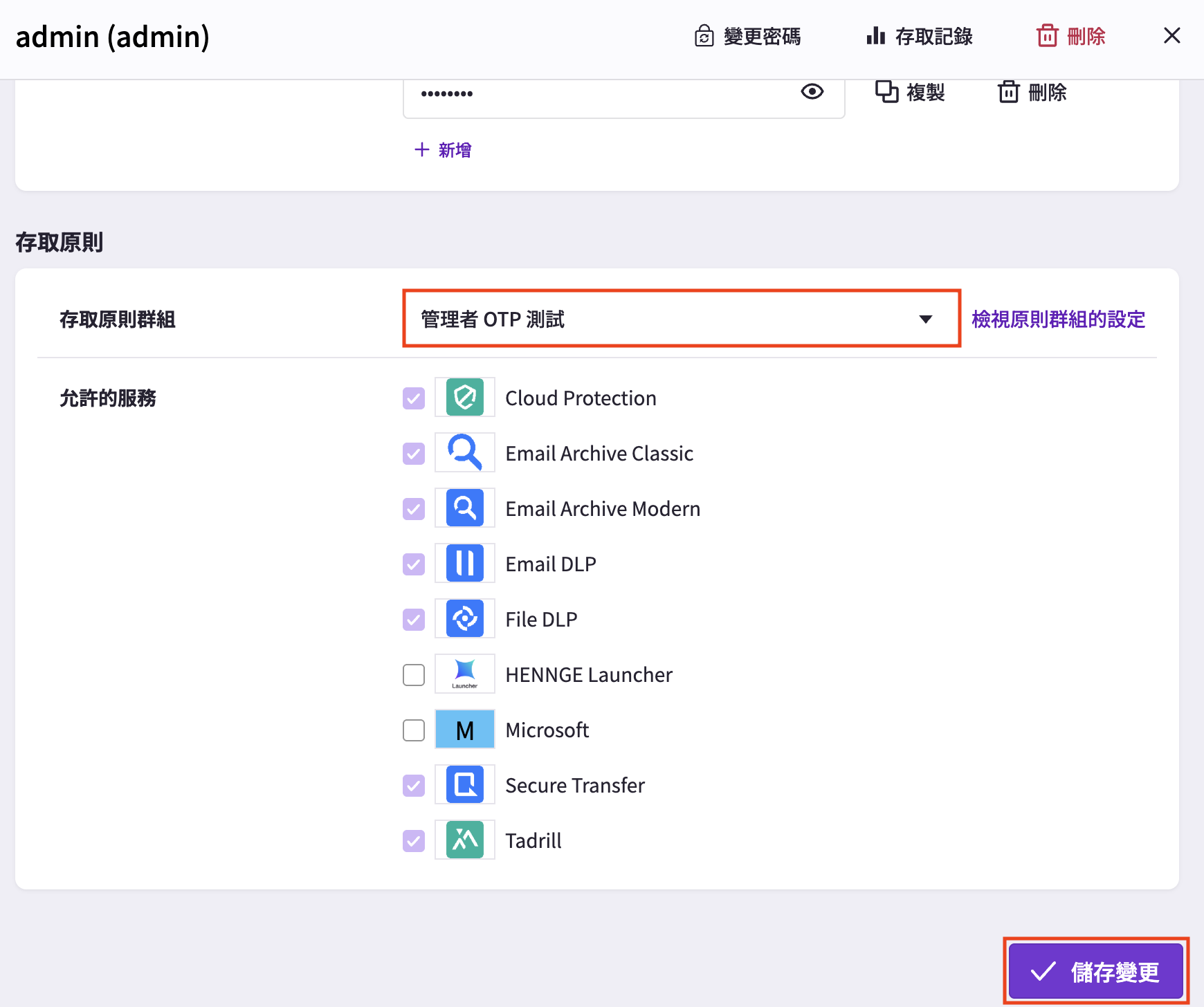
Task: Show password with the eye icon
Action: coord(812,91)
